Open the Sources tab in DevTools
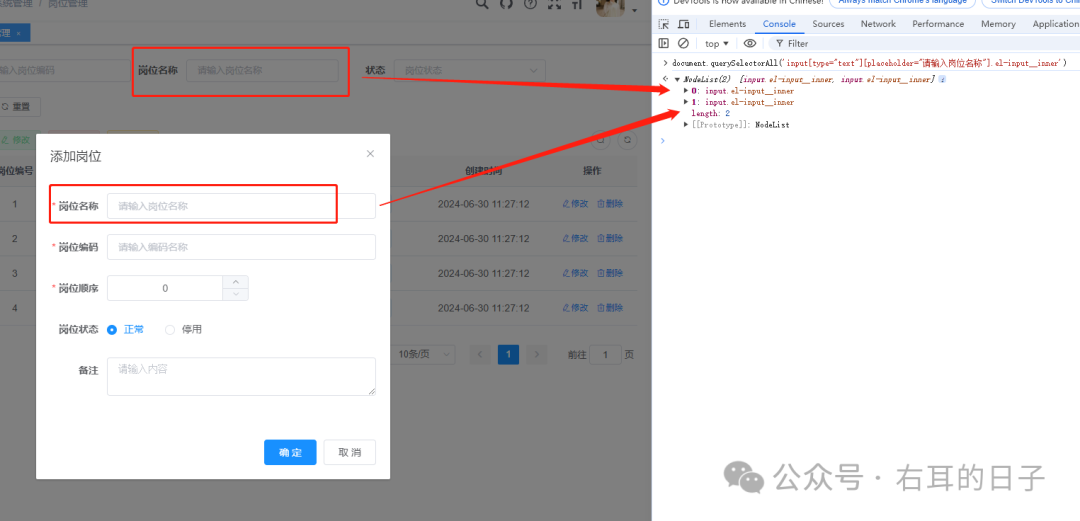This screenshot has width=1080, height=521. pos(828,24)
